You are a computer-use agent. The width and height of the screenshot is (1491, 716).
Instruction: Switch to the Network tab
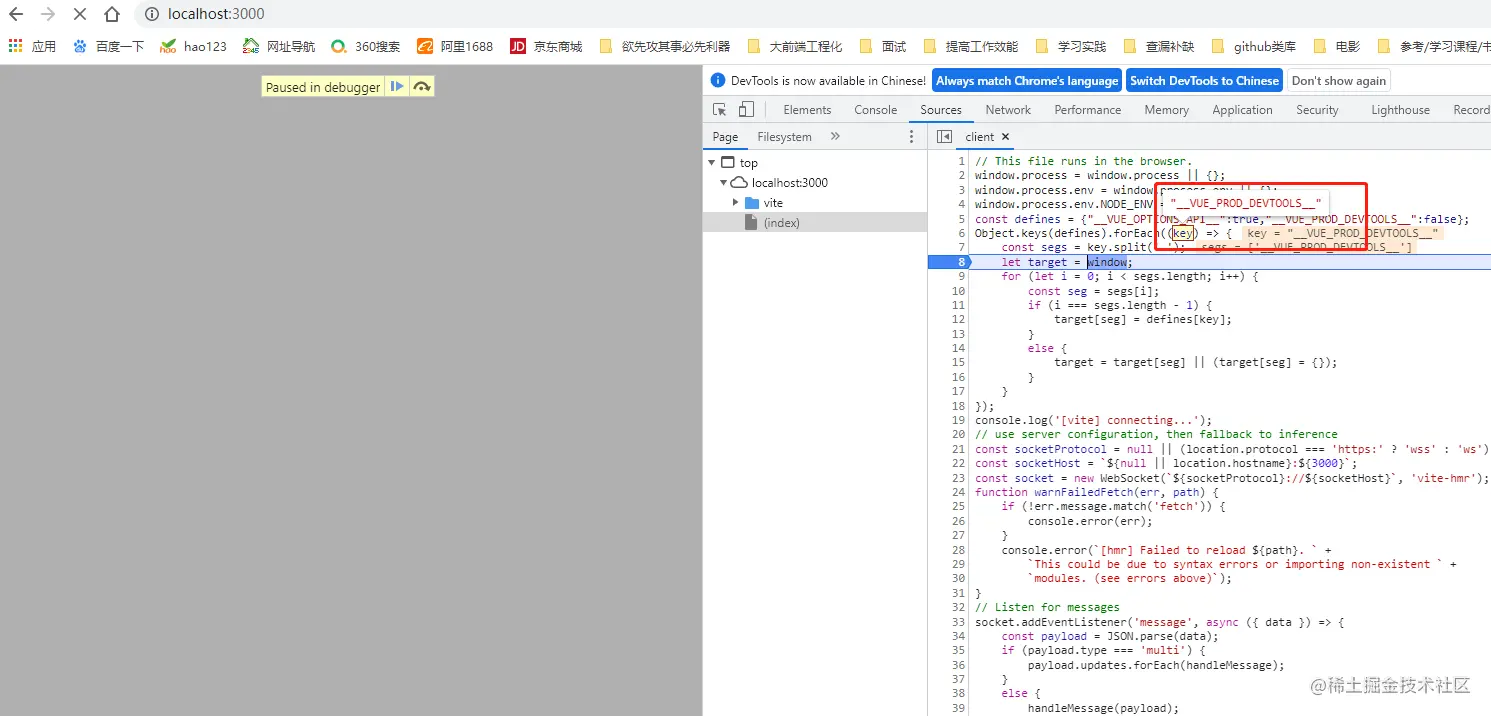tap(1007, 110)
